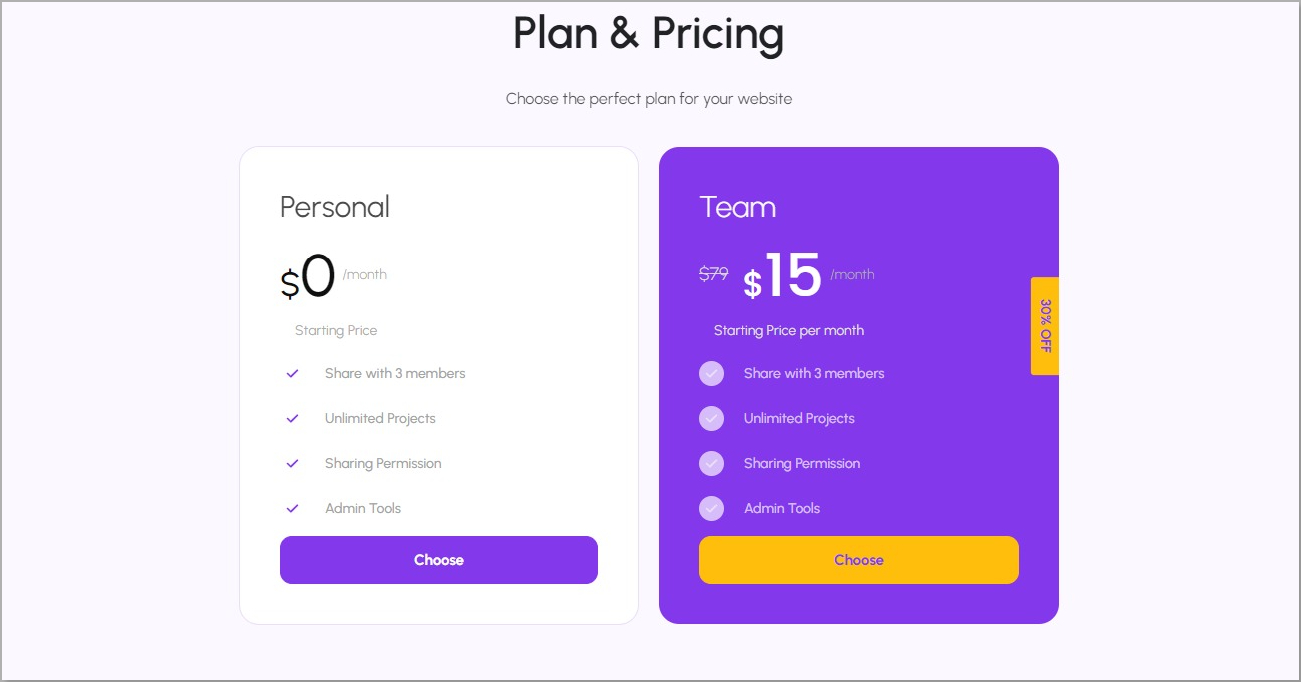Click Team plan 'Sharing Permission' check circle

711,463
